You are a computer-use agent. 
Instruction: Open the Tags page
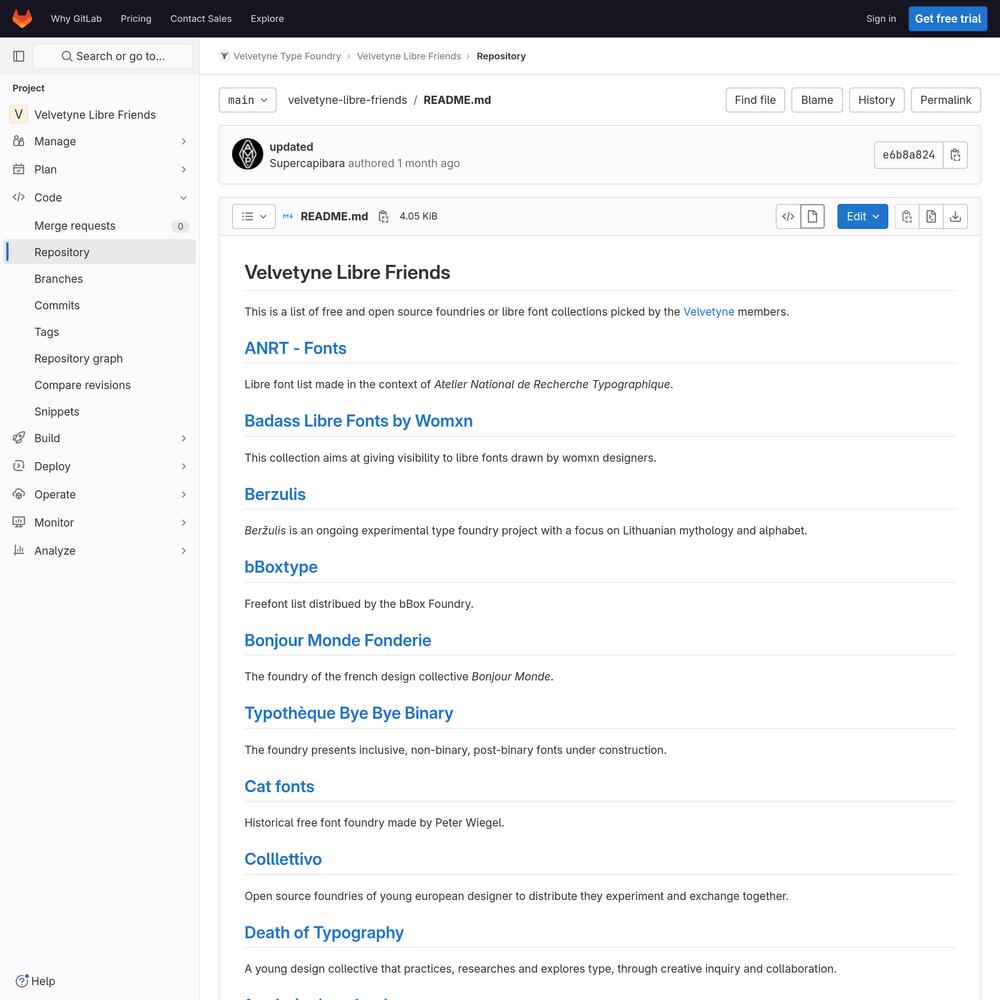pyautogui.click(x=100, y=332)
